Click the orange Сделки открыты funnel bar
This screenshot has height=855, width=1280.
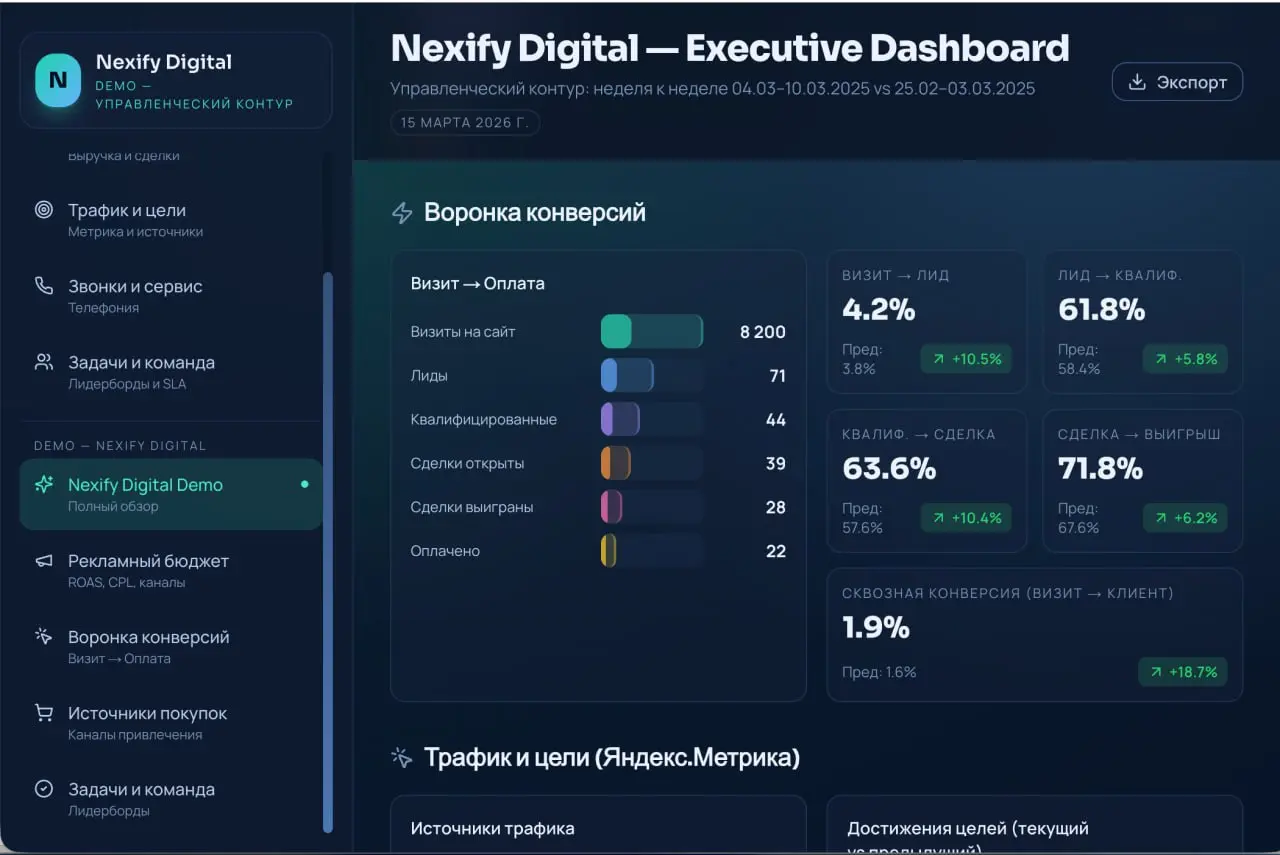(616, 463)
